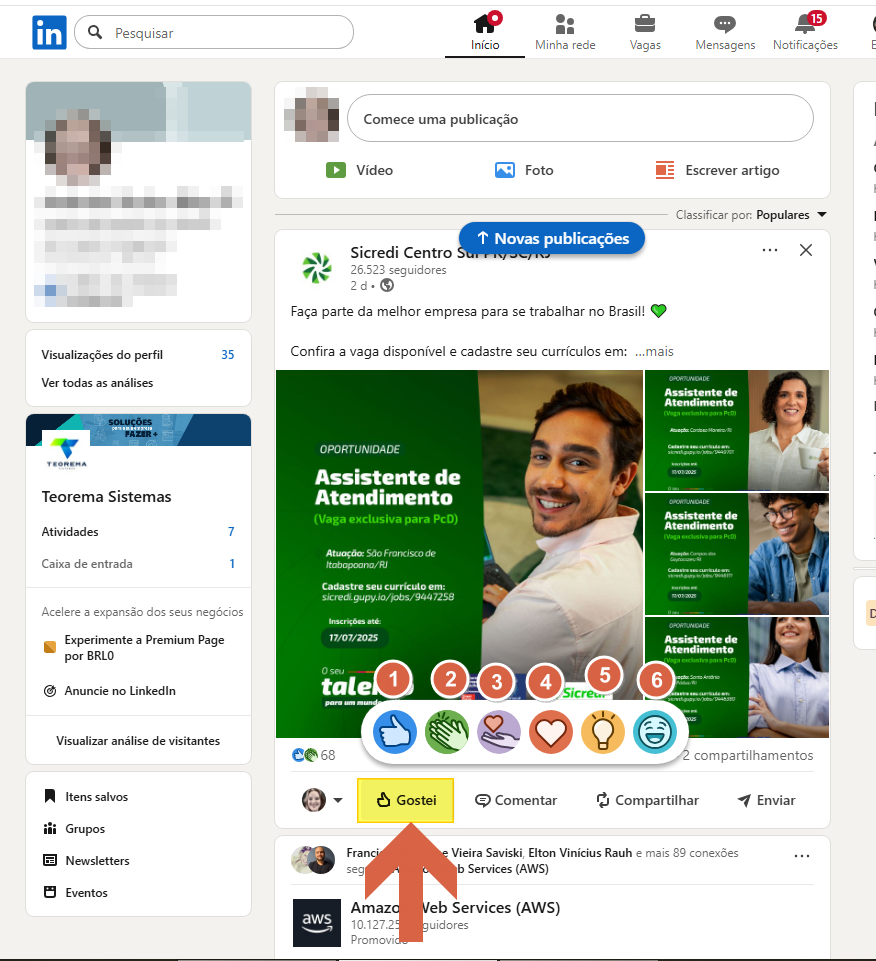Click the Gostei button
This screenshot has width=876, height=961.
(x=406, y=800)
